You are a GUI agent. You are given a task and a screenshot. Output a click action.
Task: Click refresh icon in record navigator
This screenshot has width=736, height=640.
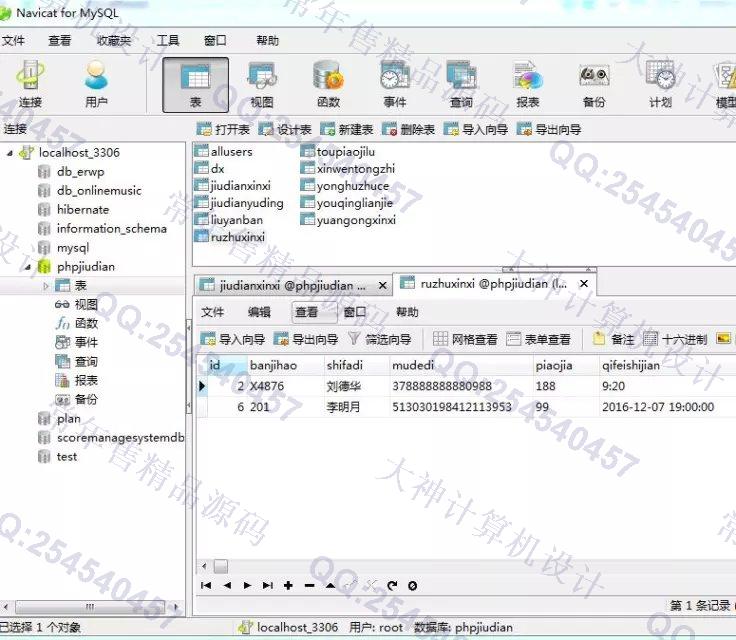[392, 585]
